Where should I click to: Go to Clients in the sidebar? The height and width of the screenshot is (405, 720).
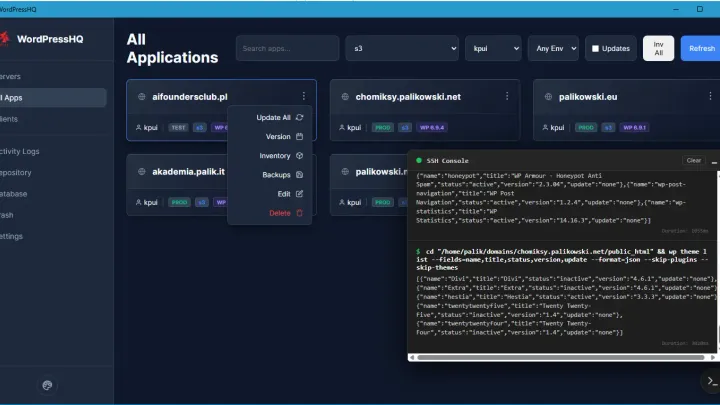[x=53, y=119]
